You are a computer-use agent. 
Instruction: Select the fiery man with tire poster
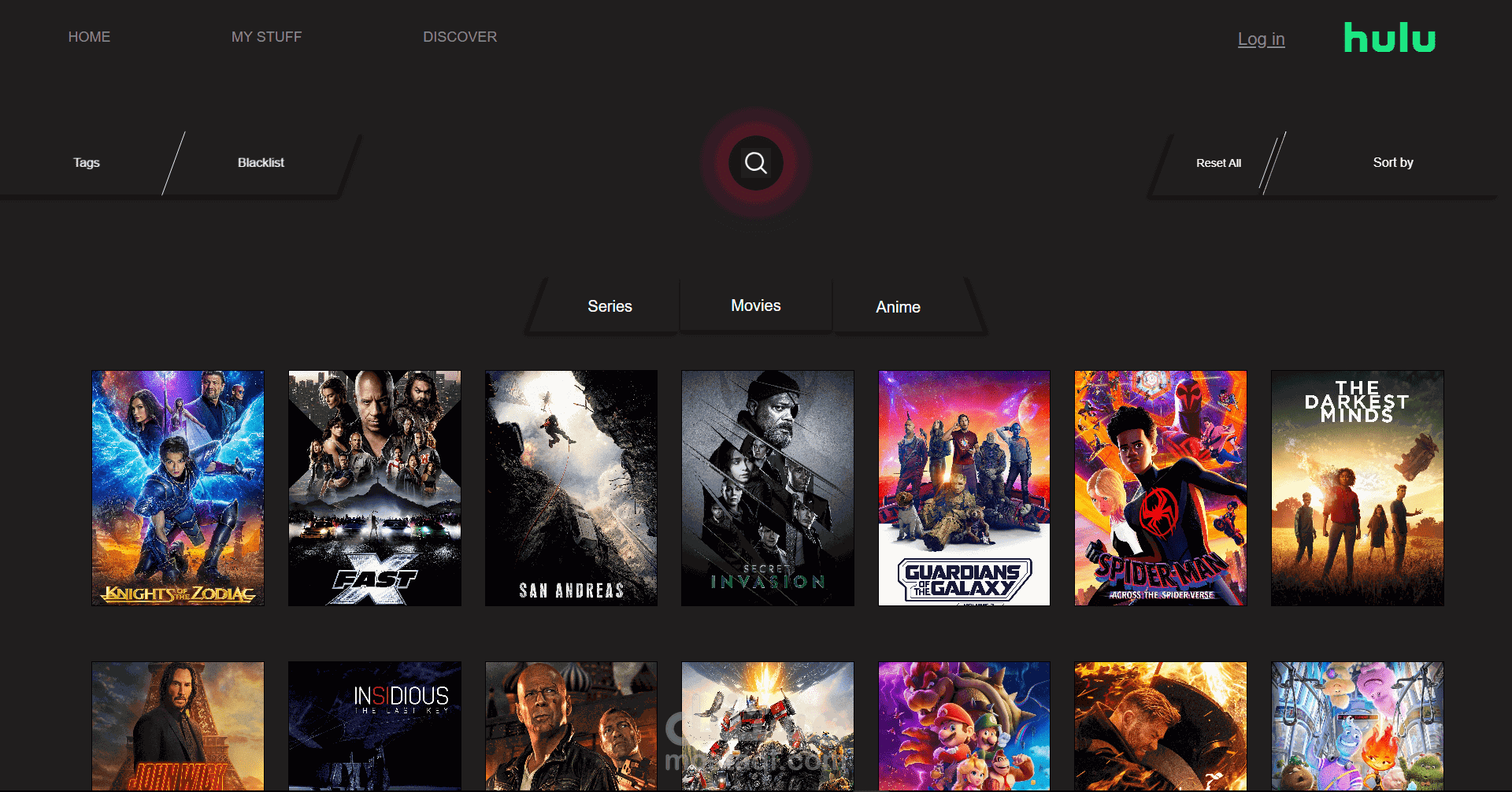[1161, 726]
